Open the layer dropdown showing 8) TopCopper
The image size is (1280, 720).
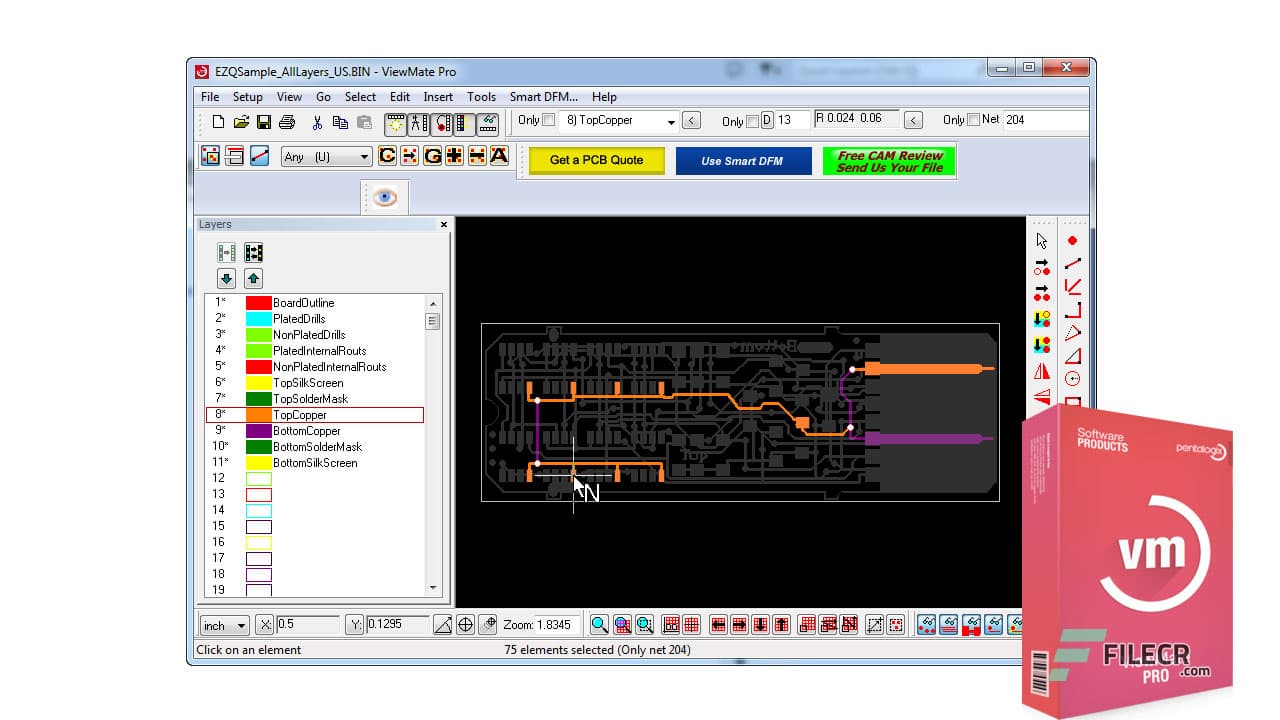[670, 120]
